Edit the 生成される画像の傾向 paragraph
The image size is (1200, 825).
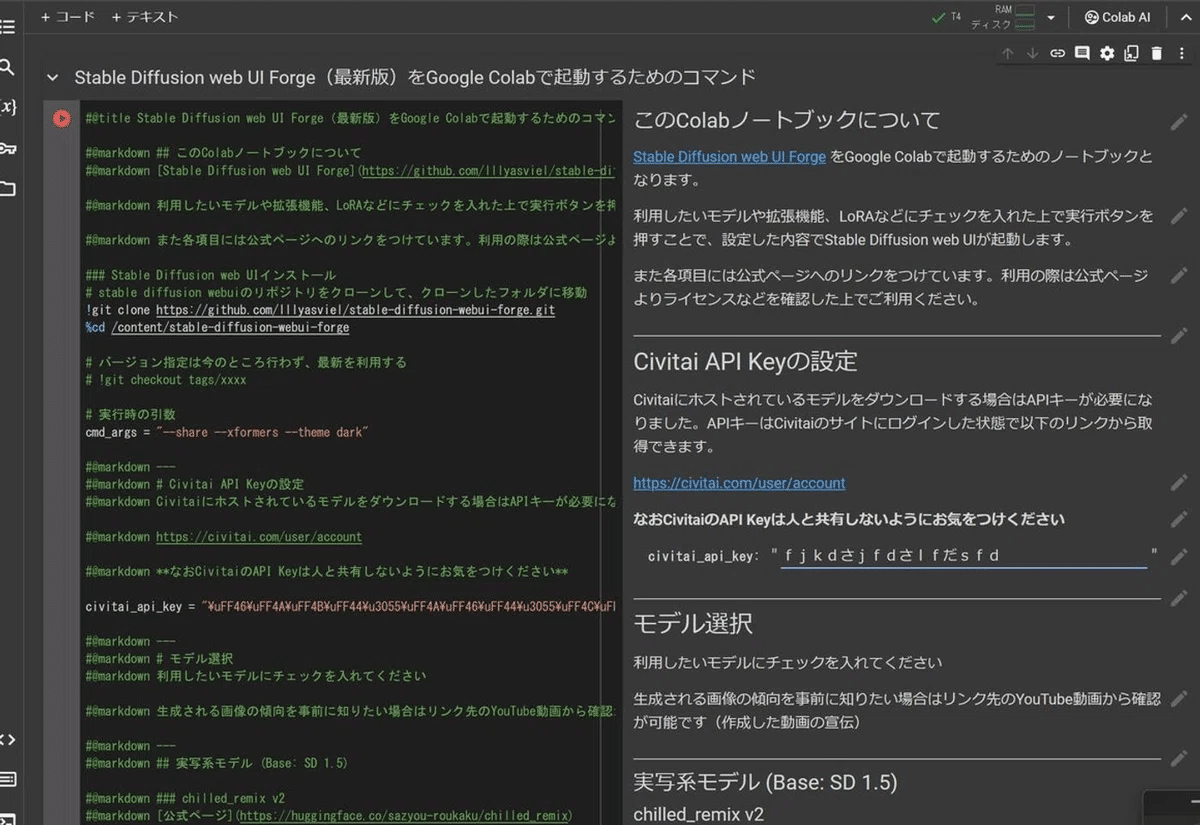pyautogui.click(x=1179, y=699)
